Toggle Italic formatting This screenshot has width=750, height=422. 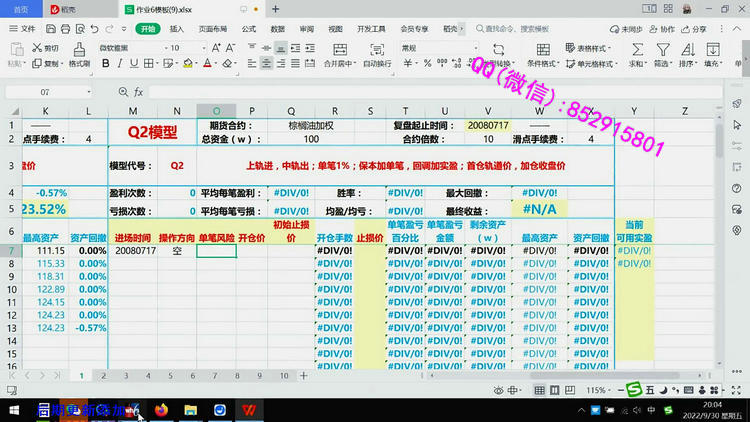click(x=118, y=64)
